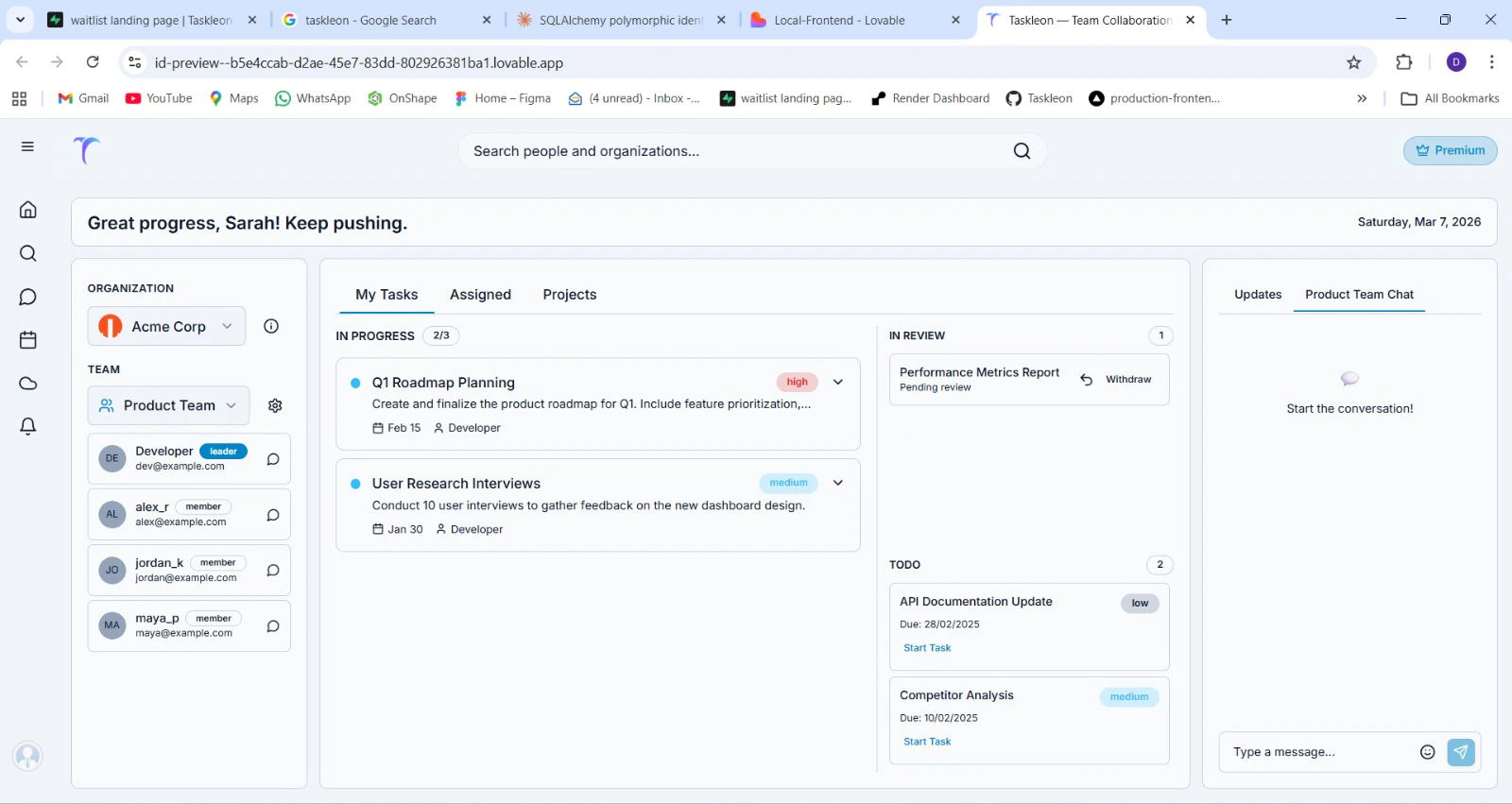
Task: Open Apps grid icon in bookmarks bar
Action: pos(19,98)
